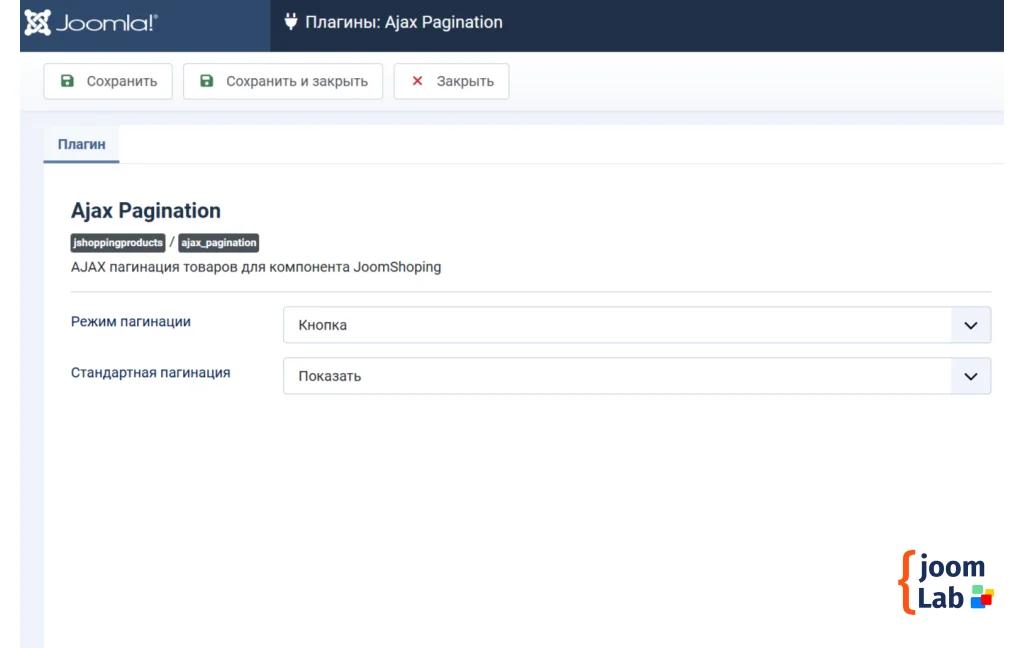Click the Сохранить button label
Viewport: 1024px width, 648px height.
tap(122, 82)
